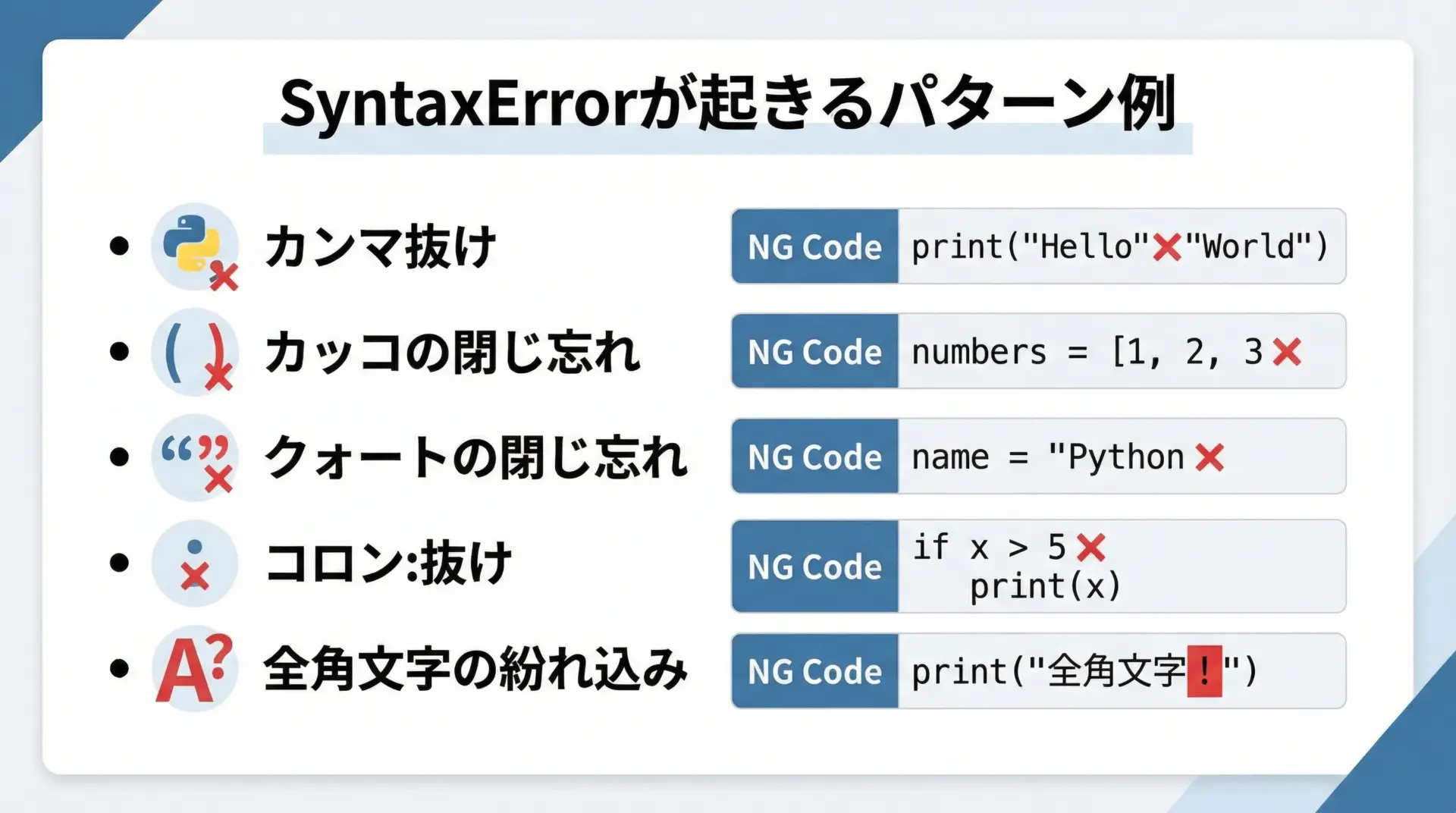Click the SyntaxErrorが起きるパターン例 title

pyautogui.click(x=727, y=105)
